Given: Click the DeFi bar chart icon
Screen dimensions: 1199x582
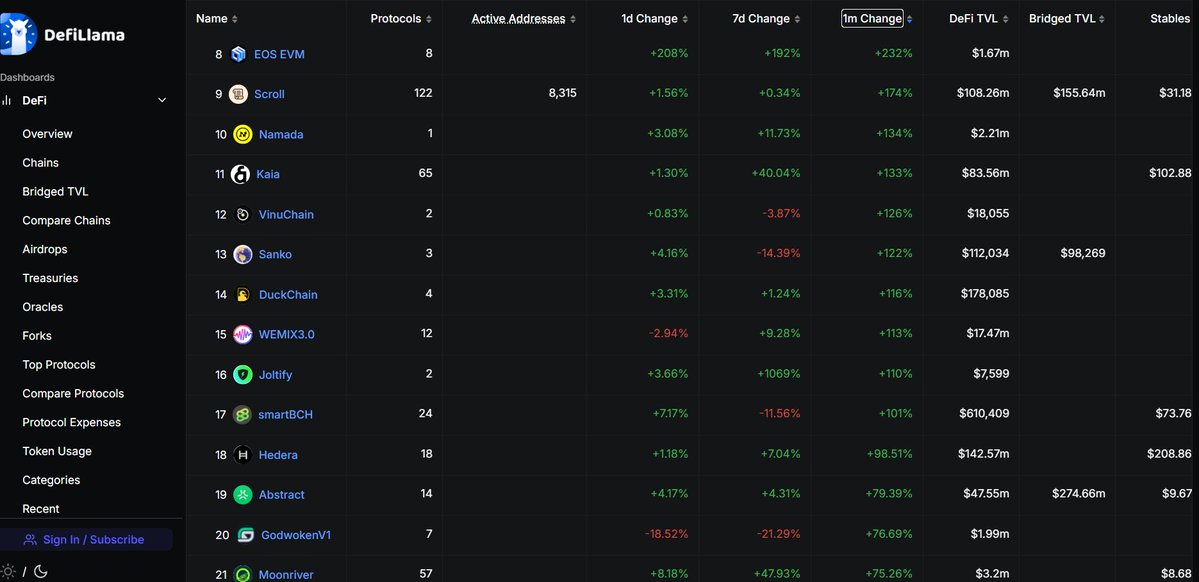Looking at the screenshot, I should tap(6, 100).
